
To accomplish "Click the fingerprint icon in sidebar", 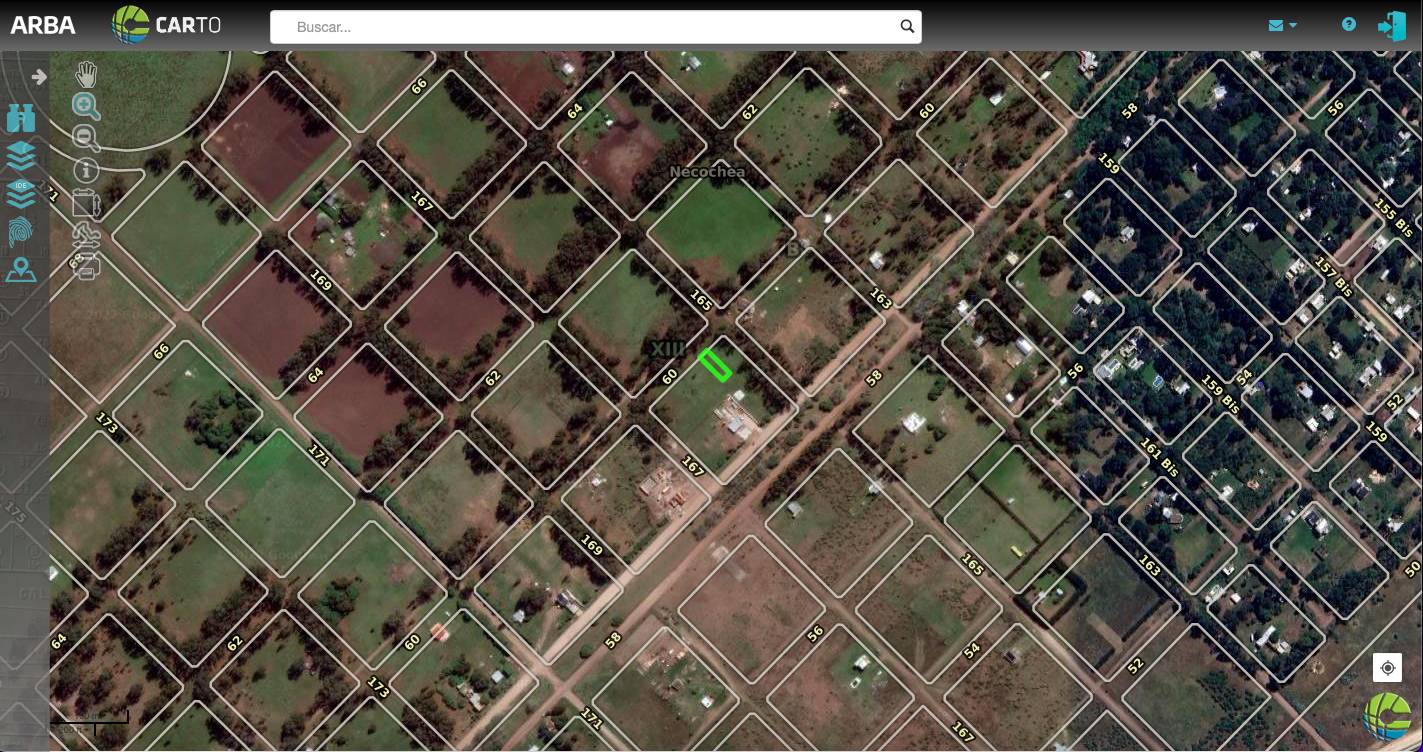I will [x=21, y=231].
